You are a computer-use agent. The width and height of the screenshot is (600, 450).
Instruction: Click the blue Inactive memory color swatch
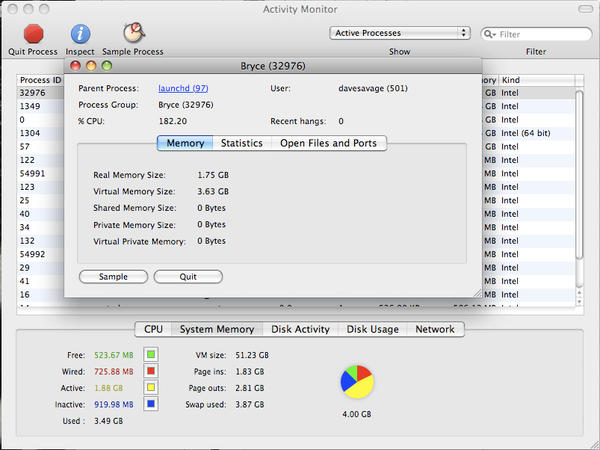[151, 404]
